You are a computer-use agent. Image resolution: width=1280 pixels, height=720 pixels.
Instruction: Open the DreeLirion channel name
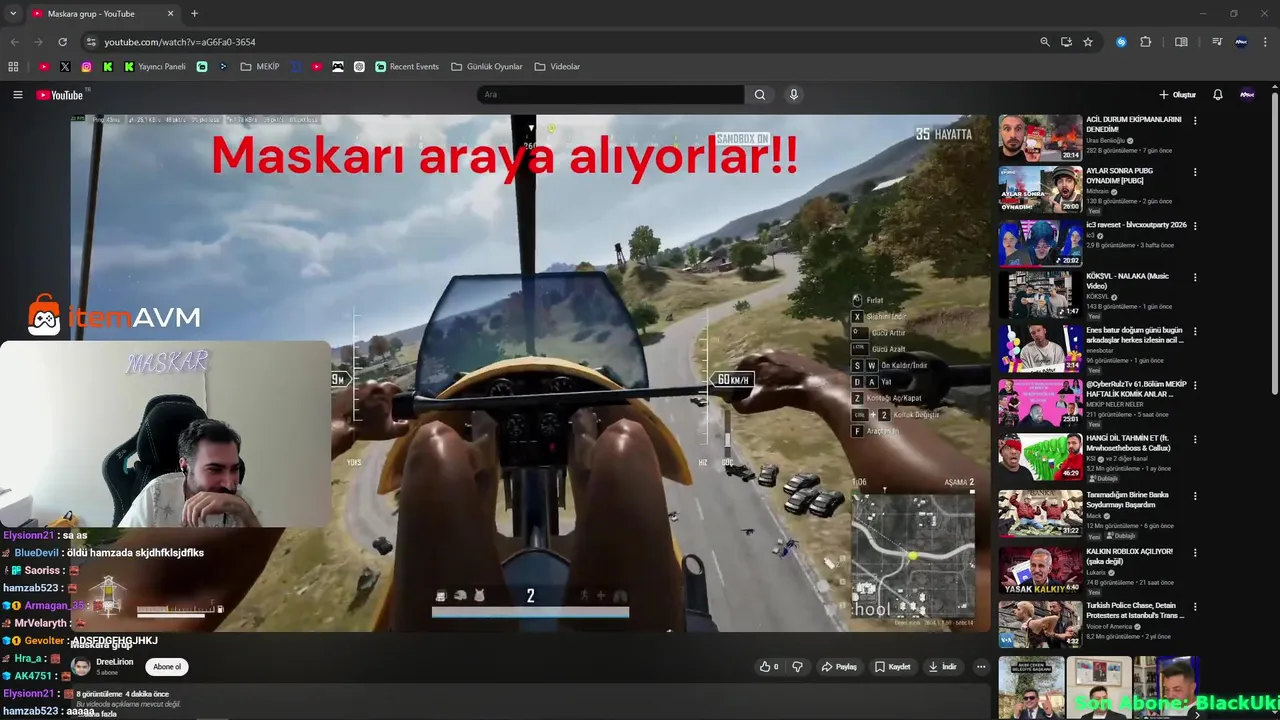114,662
